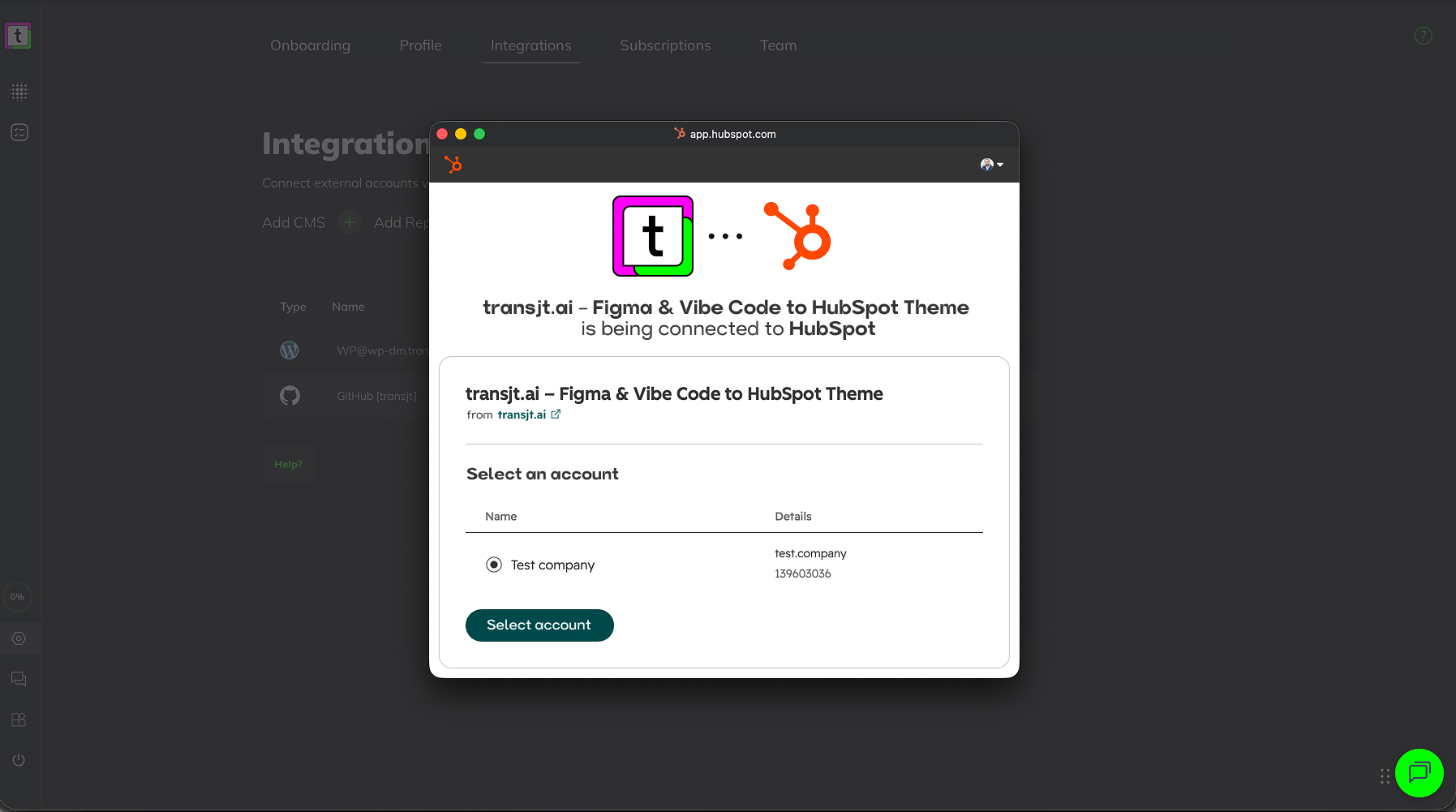Switch to the Subscriptions tab
Viewport: 1456px width, 812px height.
coord(666,45)
